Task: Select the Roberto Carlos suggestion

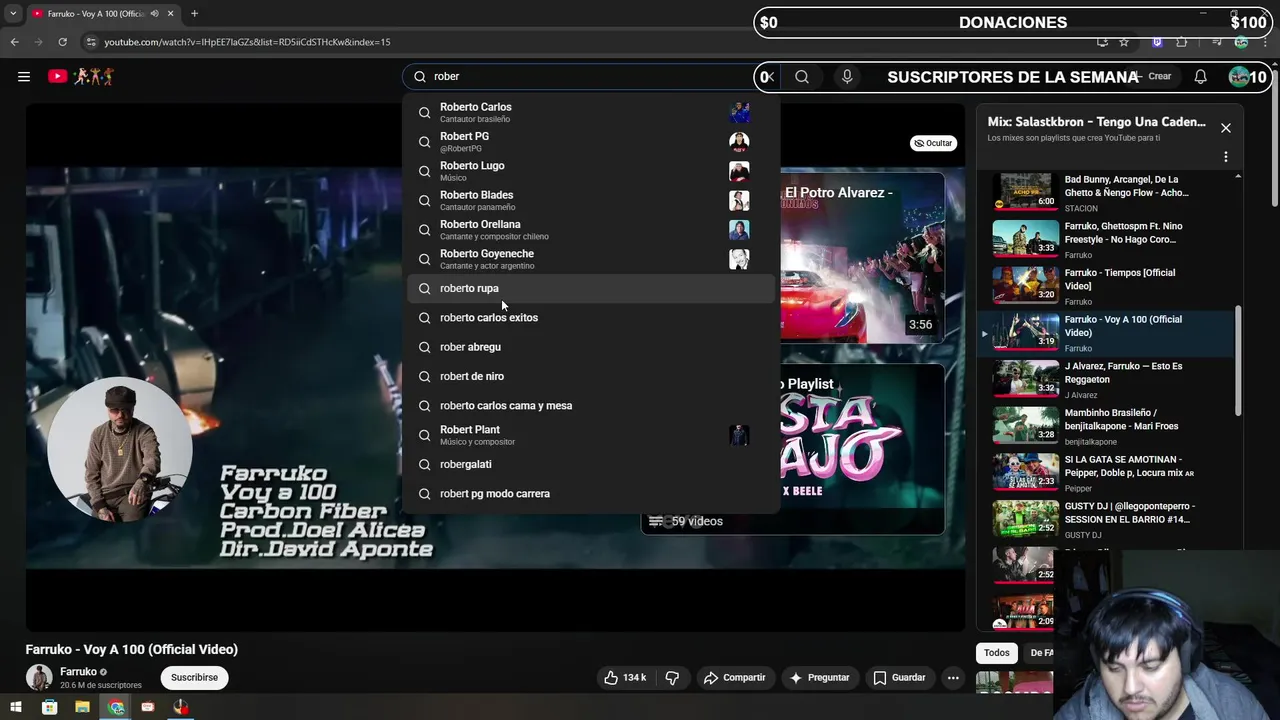Action: 591,112
